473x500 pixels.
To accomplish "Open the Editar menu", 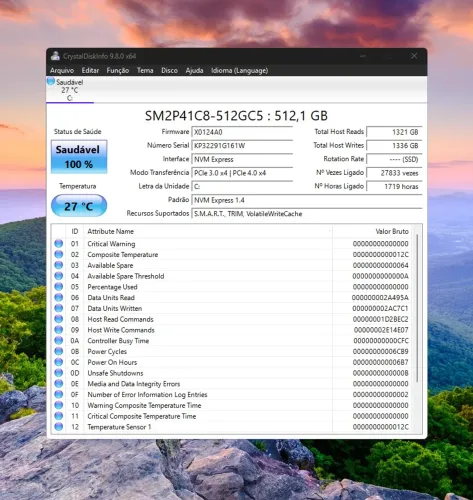I will pos(90,70).
